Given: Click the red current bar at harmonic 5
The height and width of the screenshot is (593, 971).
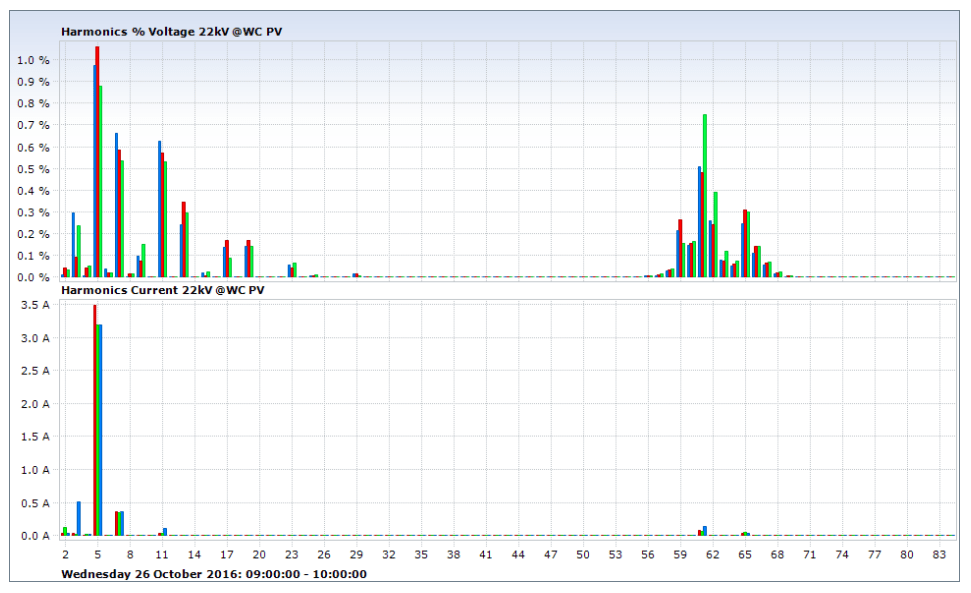Looking at the screenshot, I should pos(95,420).
